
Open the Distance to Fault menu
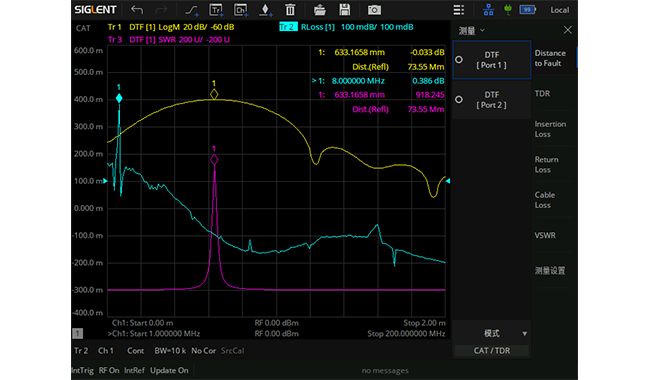(x=550, y=58)
